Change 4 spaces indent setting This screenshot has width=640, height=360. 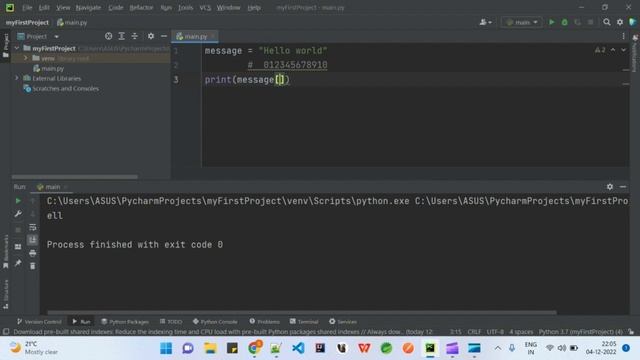[x=521, y=332]
